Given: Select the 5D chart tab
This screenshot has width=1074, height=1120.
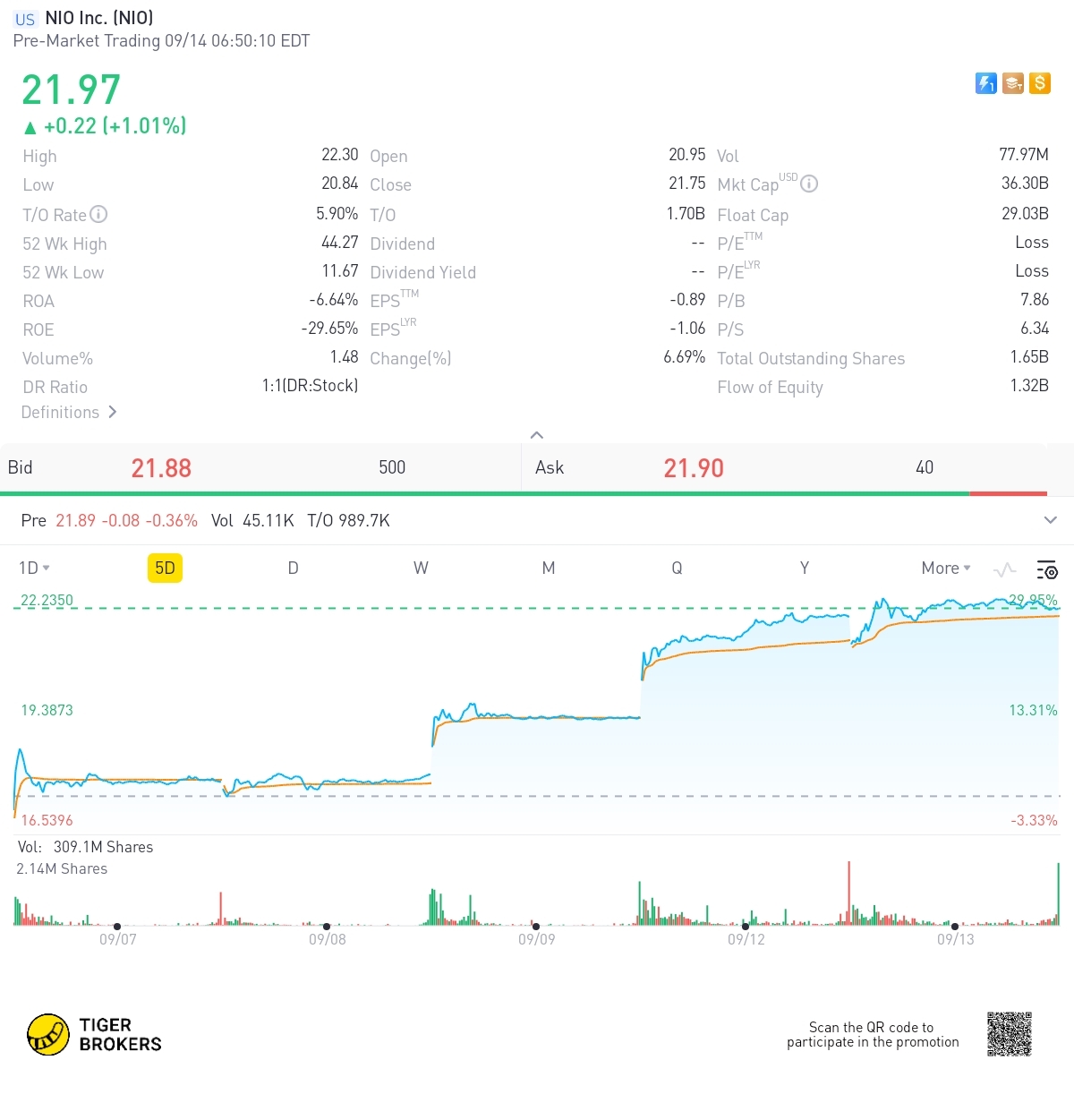Looking at the screenshot, I should click(x=165, y=568).
